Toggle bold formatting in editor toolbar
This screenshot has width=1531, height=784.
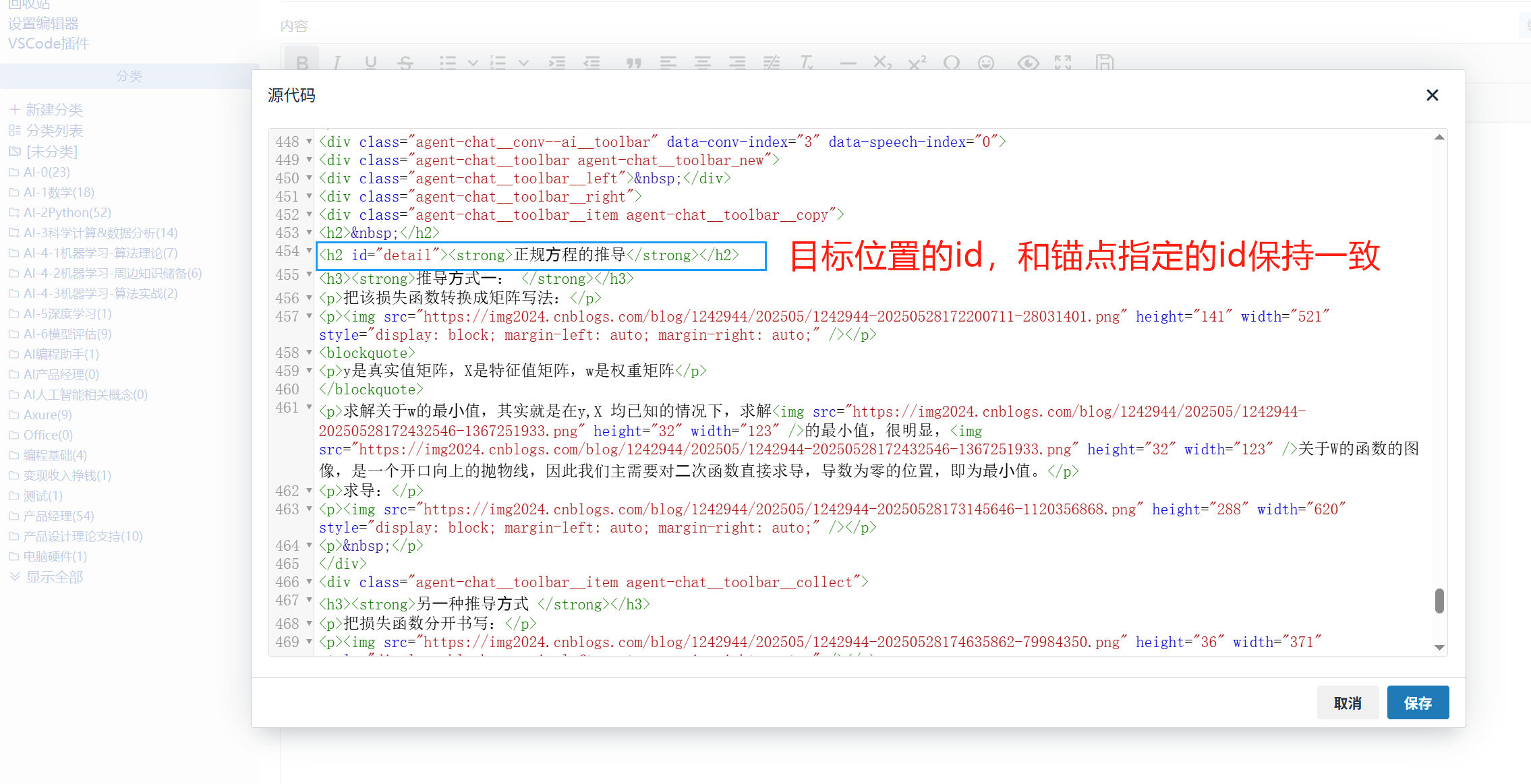point(301,63)
